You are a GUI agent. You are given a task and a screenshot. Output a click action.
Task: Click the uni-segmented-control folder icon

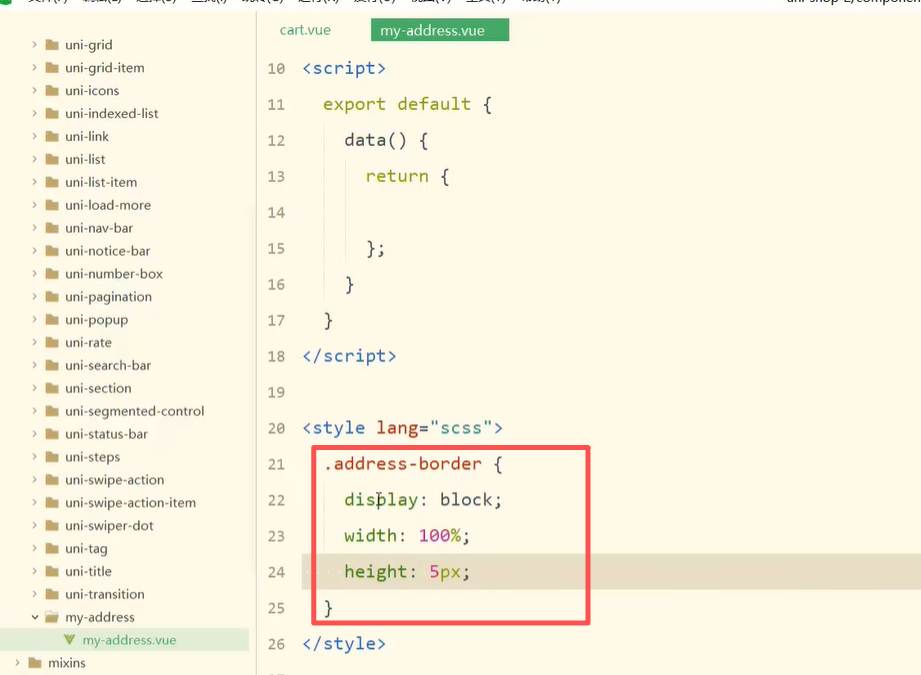point(52,411)
